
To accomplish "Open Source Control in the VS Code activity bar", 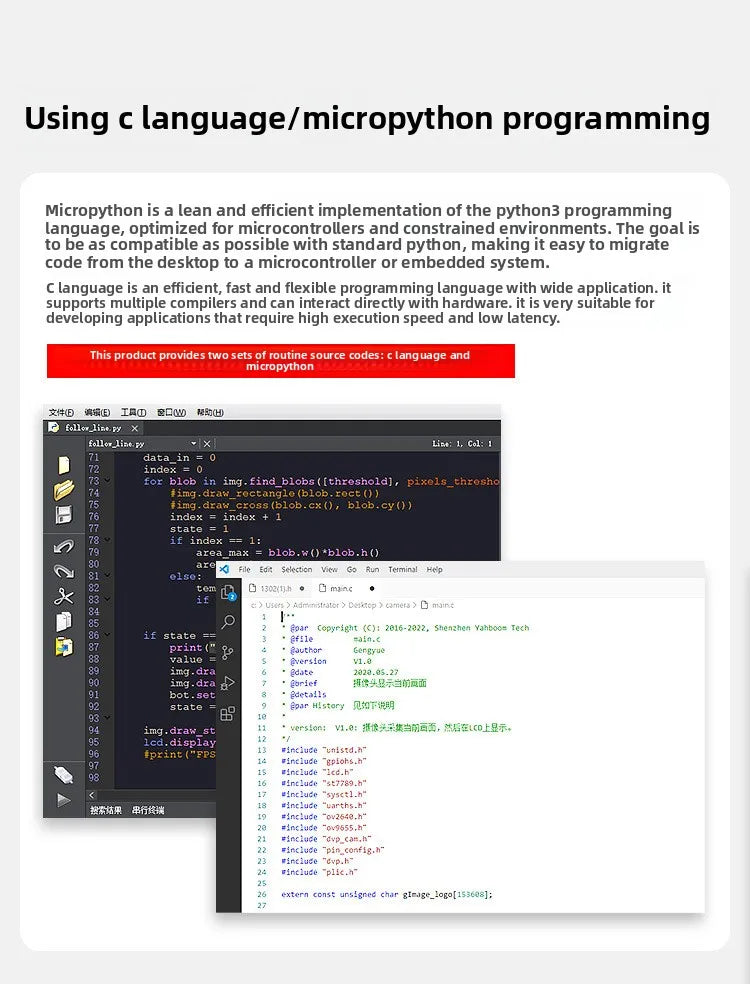I will click(x=228, y=653).
